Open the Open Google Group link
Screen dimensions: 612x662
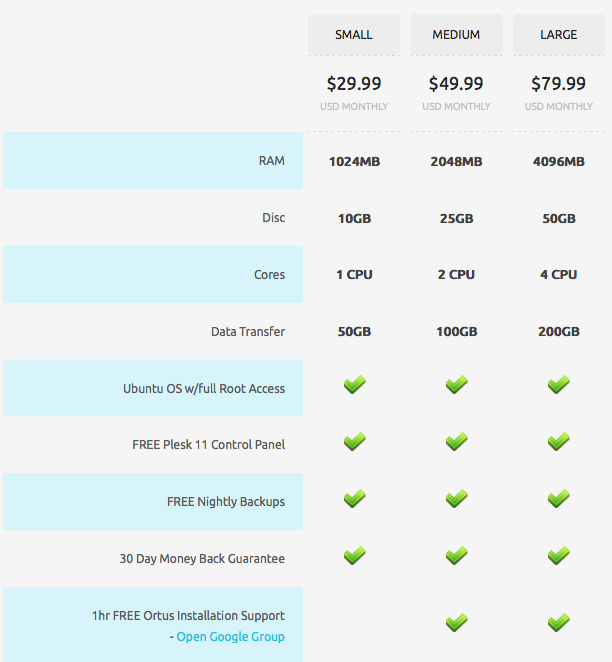pyautogui.click(x=230, y=637)
